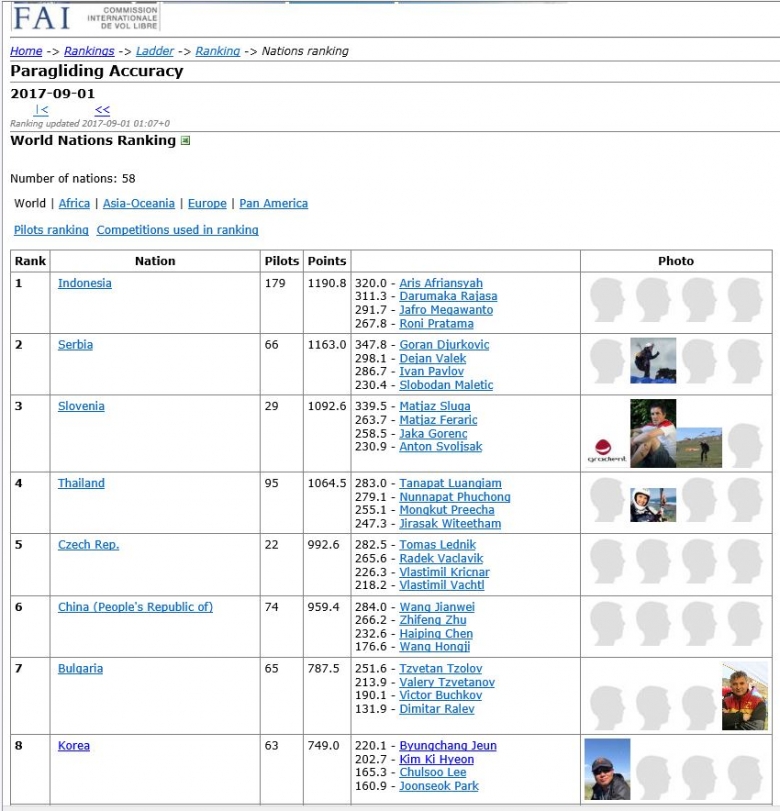The height and width of the screenshot is (811, 780).
Task: Open pilot Anton Svoljsak
Action: 441,446
